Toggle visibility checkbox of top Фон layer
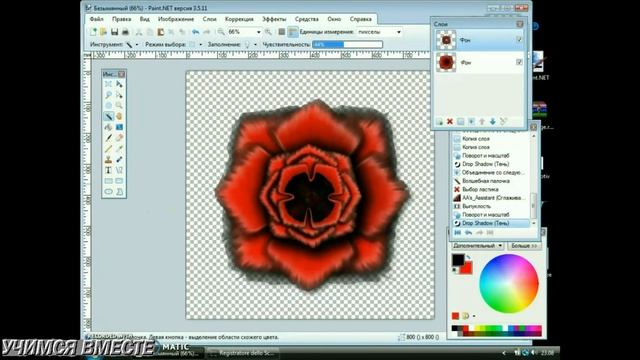640x360 pixels. point(519,40)
